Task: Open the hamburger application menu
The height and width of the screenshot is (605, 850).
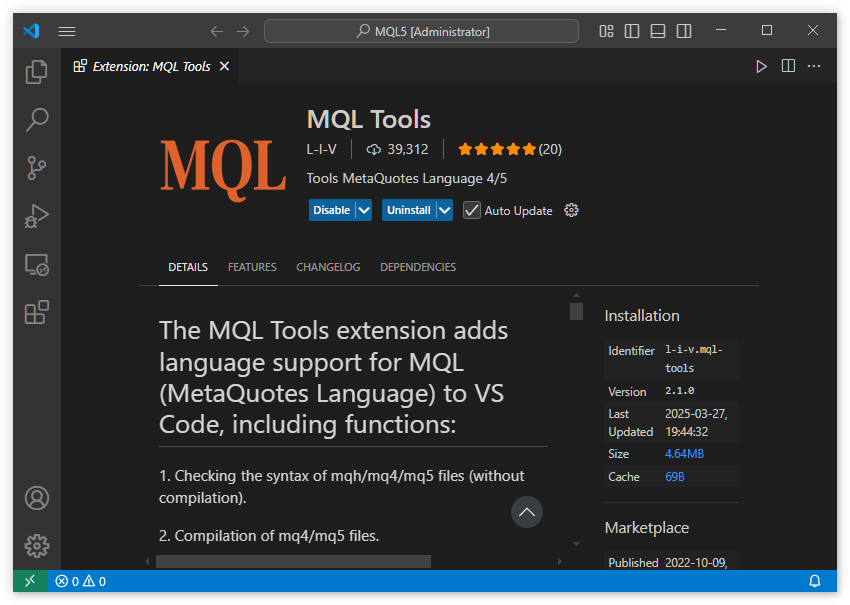Action: click(67, 31)
